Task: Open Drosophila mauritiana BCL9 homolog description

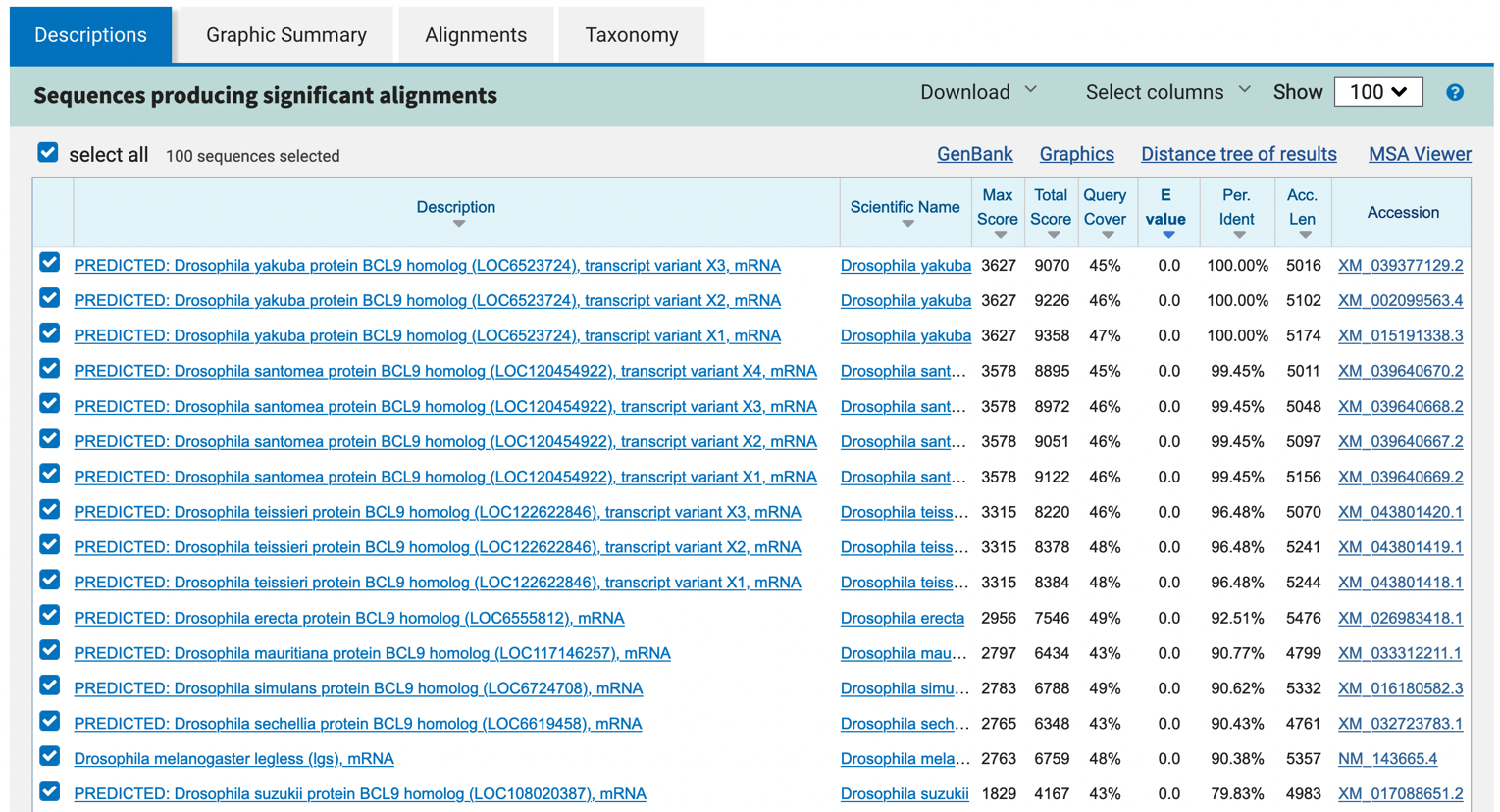Action: [x=372, y=653]
